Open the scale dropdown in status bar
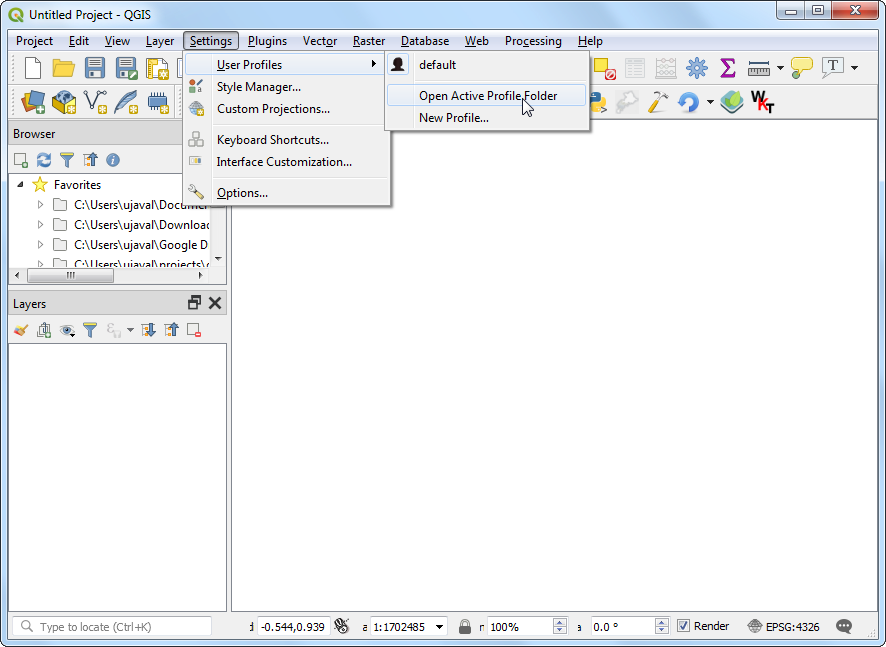Viewport: 886px width, 647px height. (x=440, y=627)
